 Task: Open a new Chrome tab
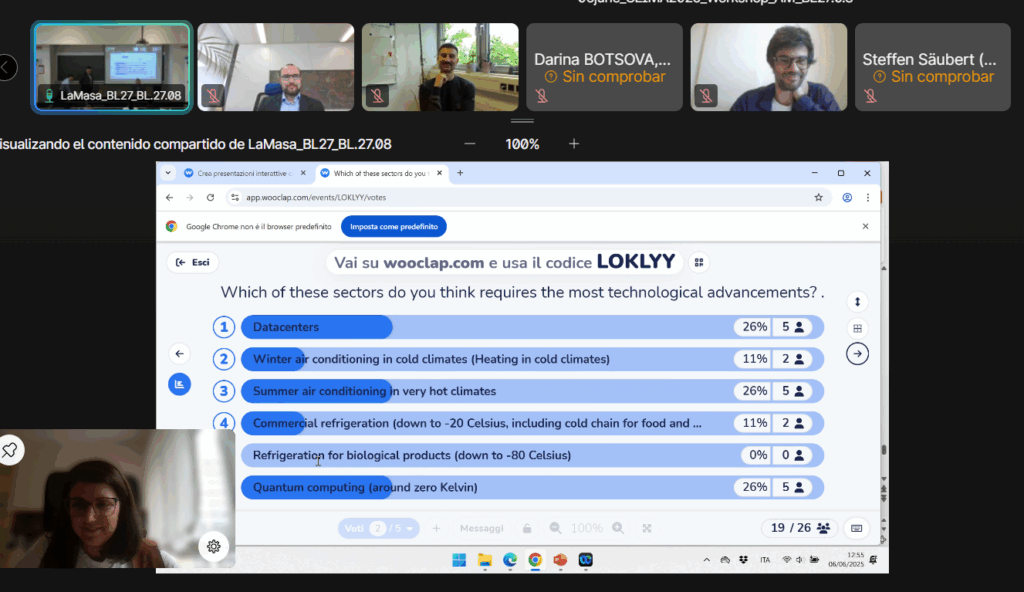(x=460, y=173)
